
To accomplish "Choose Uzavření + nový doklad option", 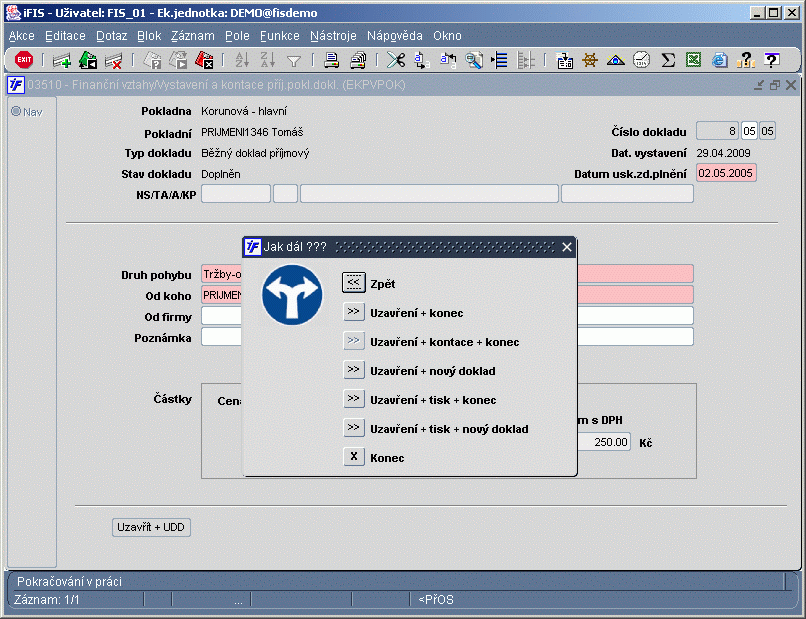I will (353, 370).
